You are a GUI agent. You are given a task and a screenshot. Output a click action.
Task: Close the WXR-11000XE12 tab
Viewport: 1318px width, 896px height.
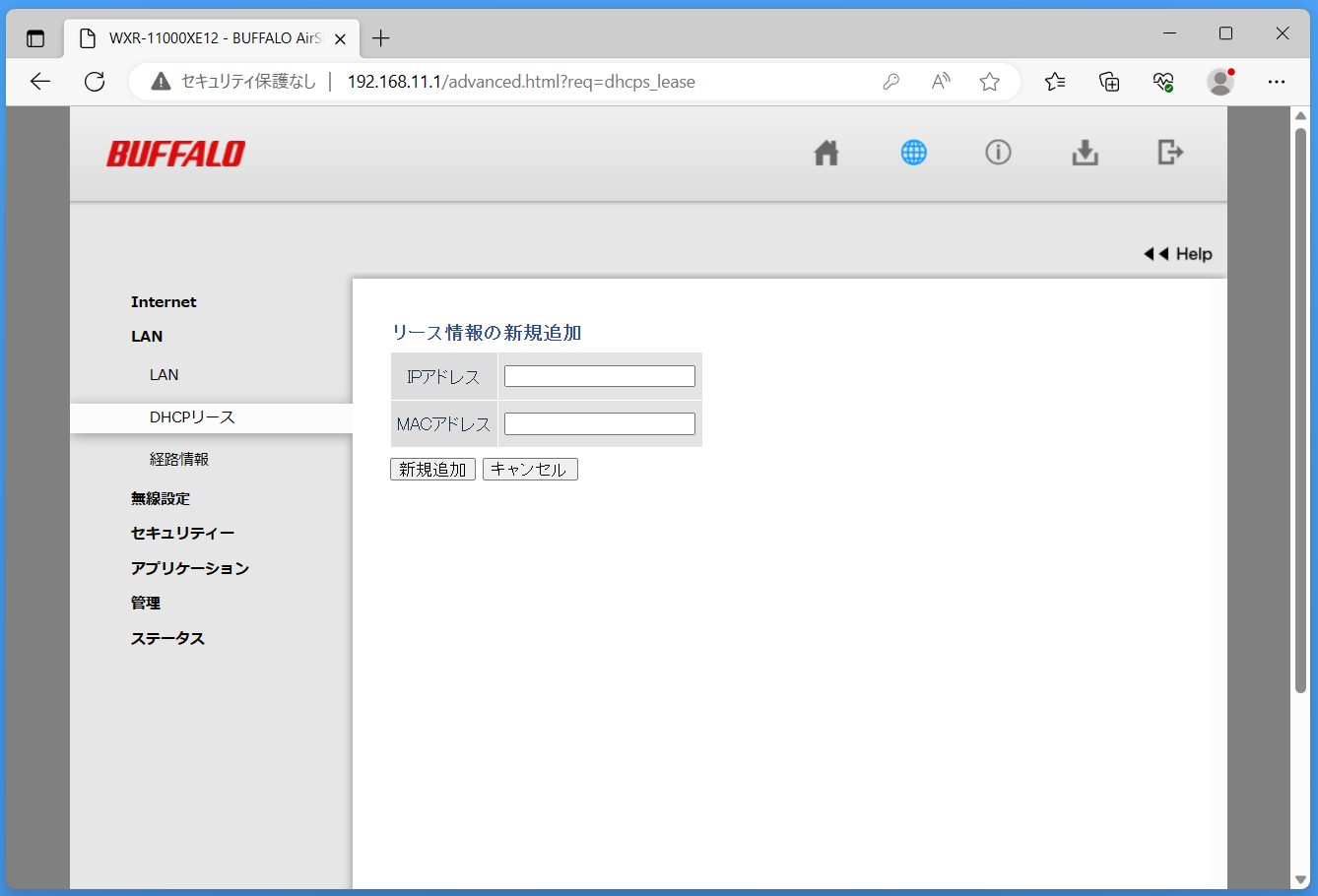340,39
